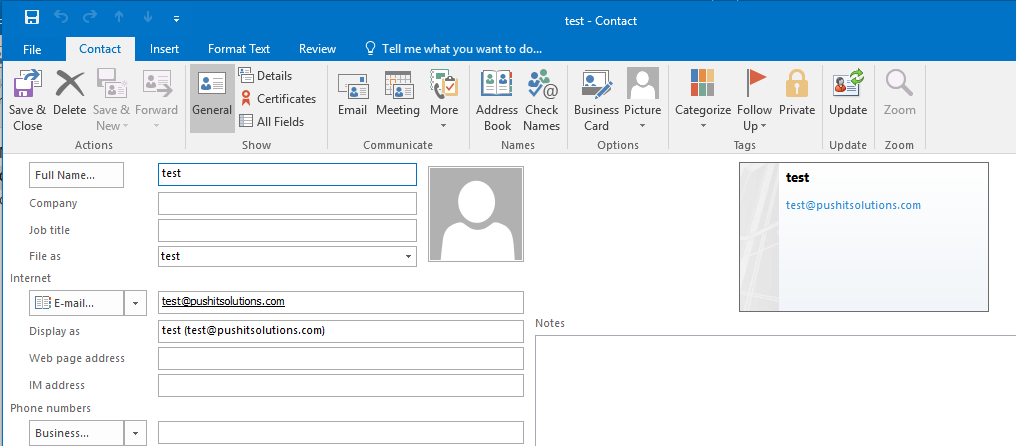This screenshot has width=1016, height=446.
Task: Click the Save icon in quick access toolbar
Action: [32, 18]
